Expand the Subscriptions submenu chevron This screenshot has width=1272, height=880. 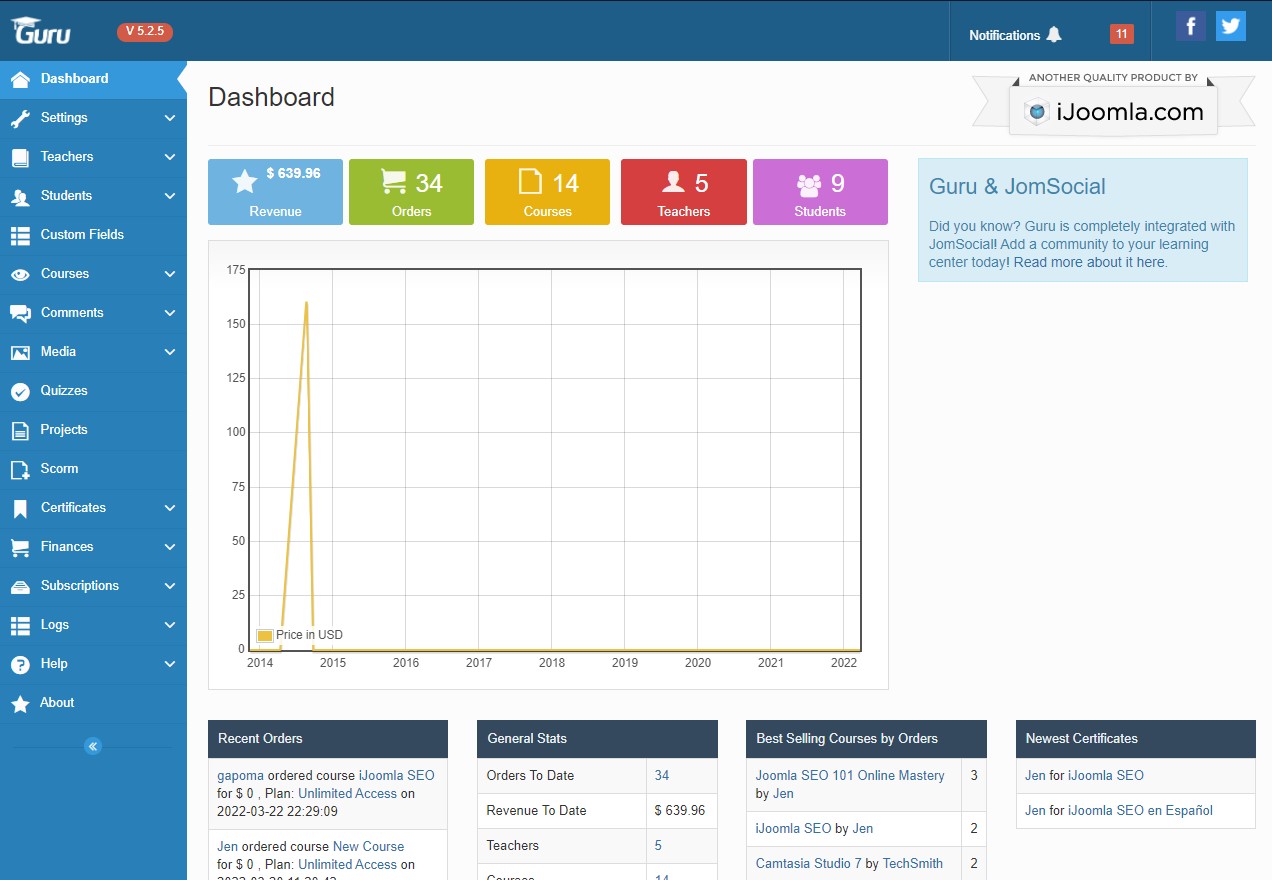[x=170, y=586]
